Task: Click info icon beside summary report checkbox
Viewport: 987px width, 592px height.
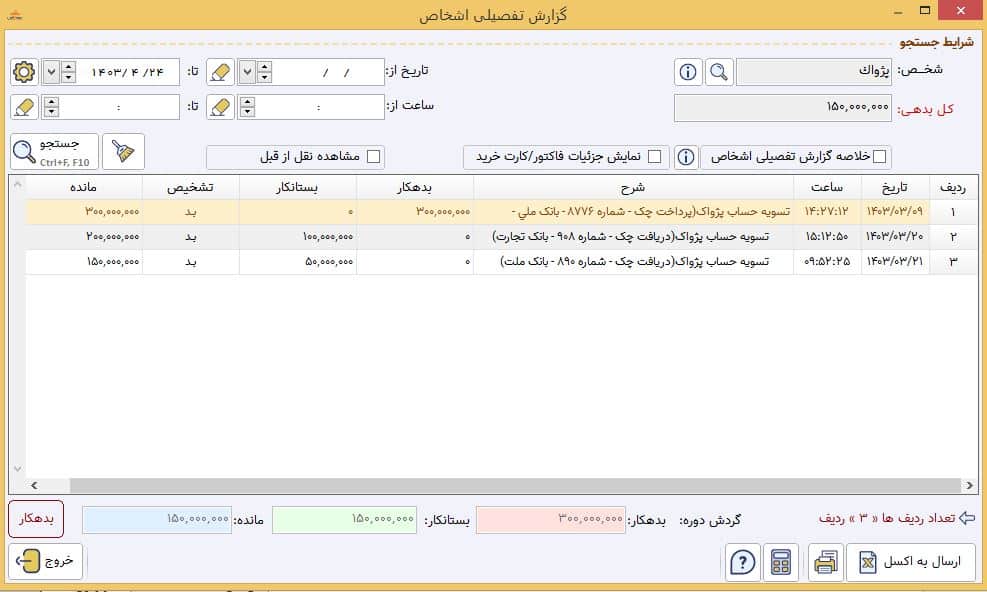Action: pos(686,157)
